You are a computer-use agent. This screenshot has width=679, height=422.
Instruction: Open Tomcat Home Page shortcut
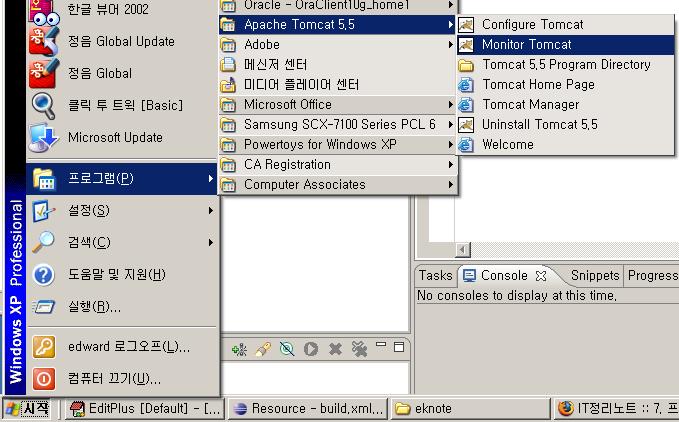pyautogui.click(x=566, y=84)
